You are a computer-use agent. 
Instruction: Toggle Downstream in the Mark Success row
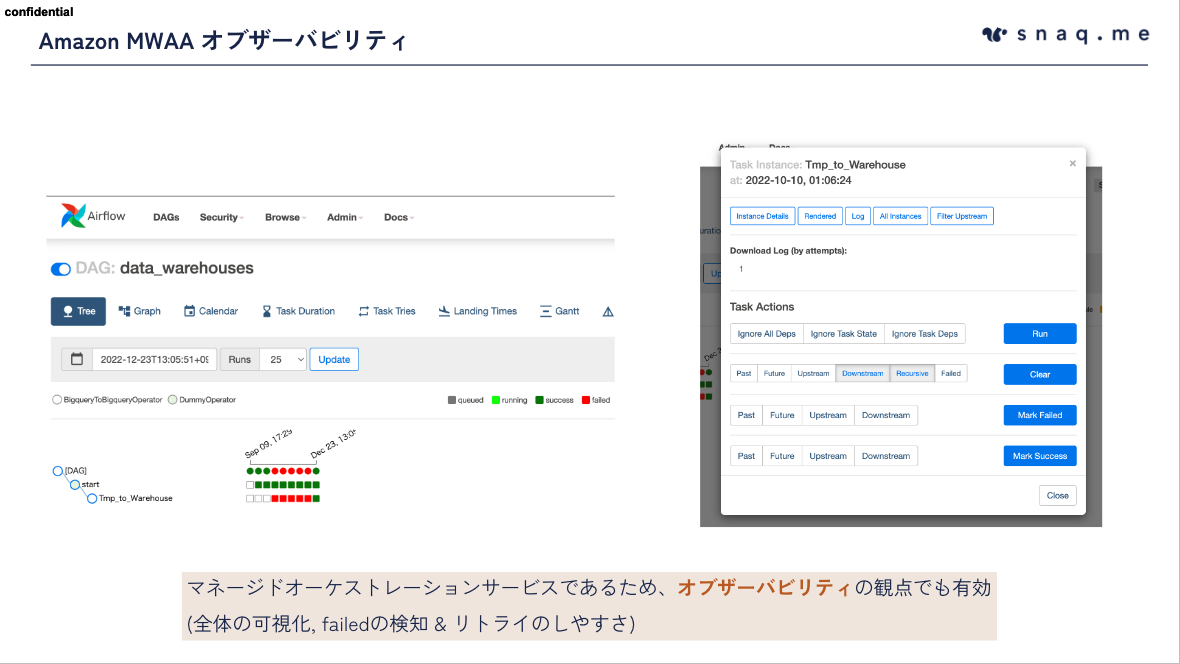click(886, 455)
